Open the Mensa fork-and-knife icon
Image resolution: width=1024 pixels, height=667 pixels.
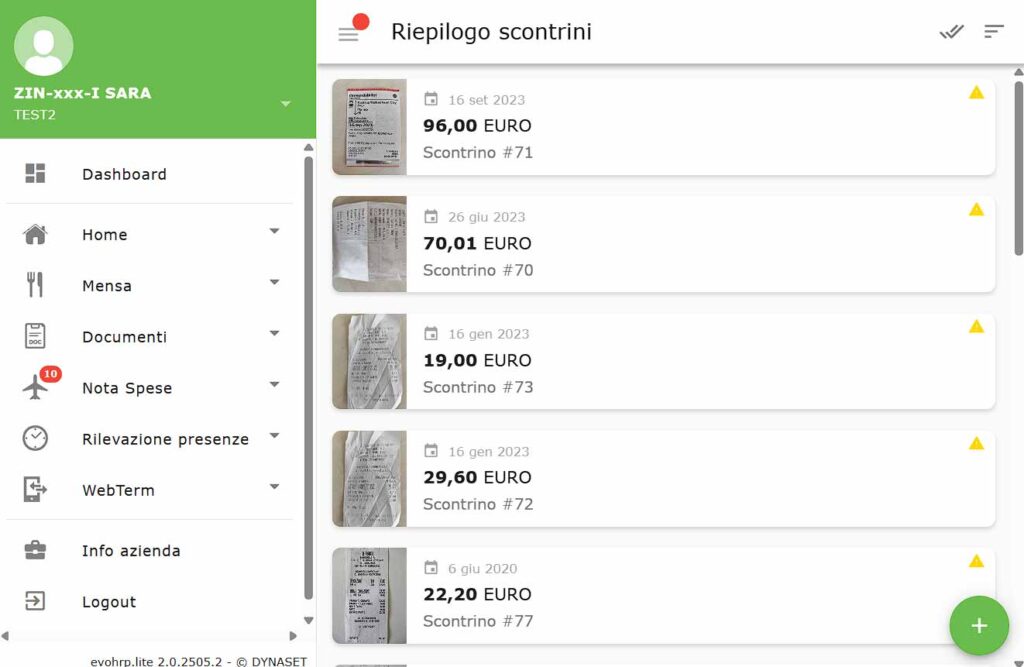tap(36, 285)
